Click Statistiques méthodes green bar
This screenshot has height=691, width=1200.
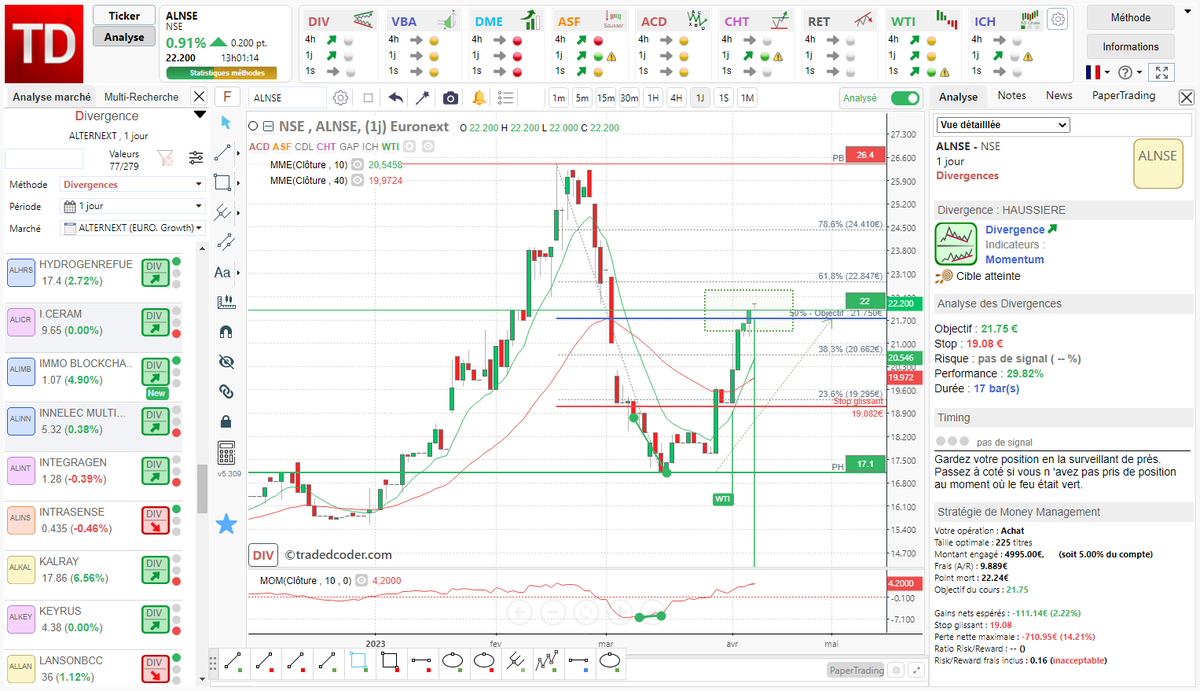221,73
